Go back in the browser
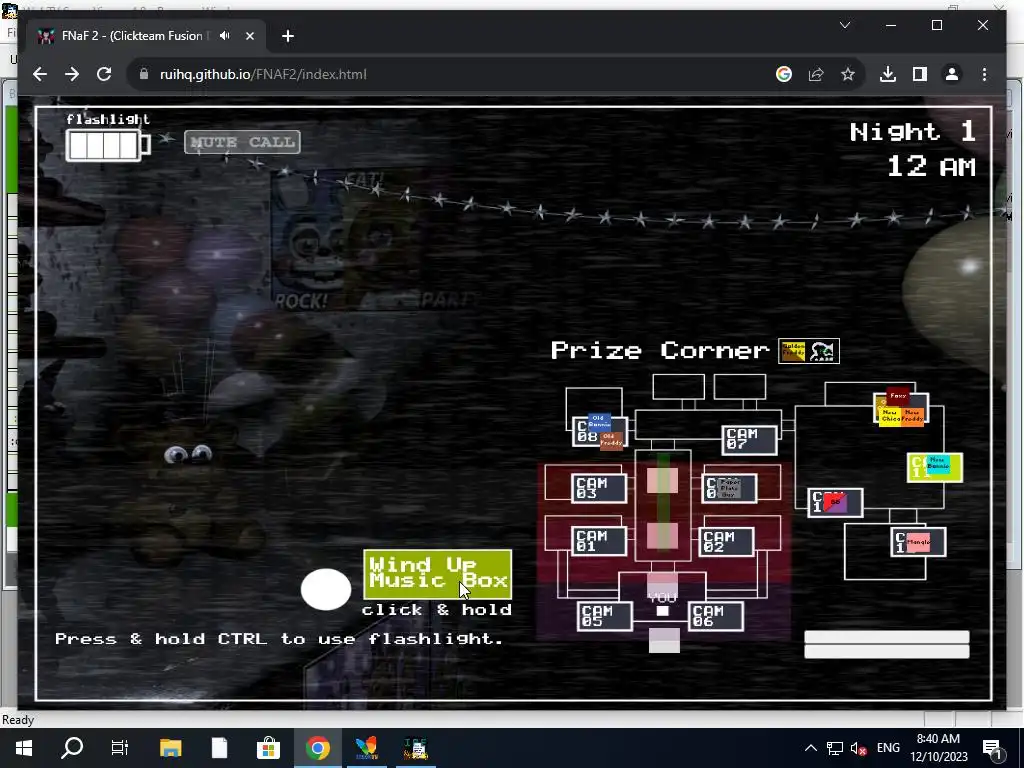Image resolution: width=1024 pixels, height=768 pixels. coord(40,74)
